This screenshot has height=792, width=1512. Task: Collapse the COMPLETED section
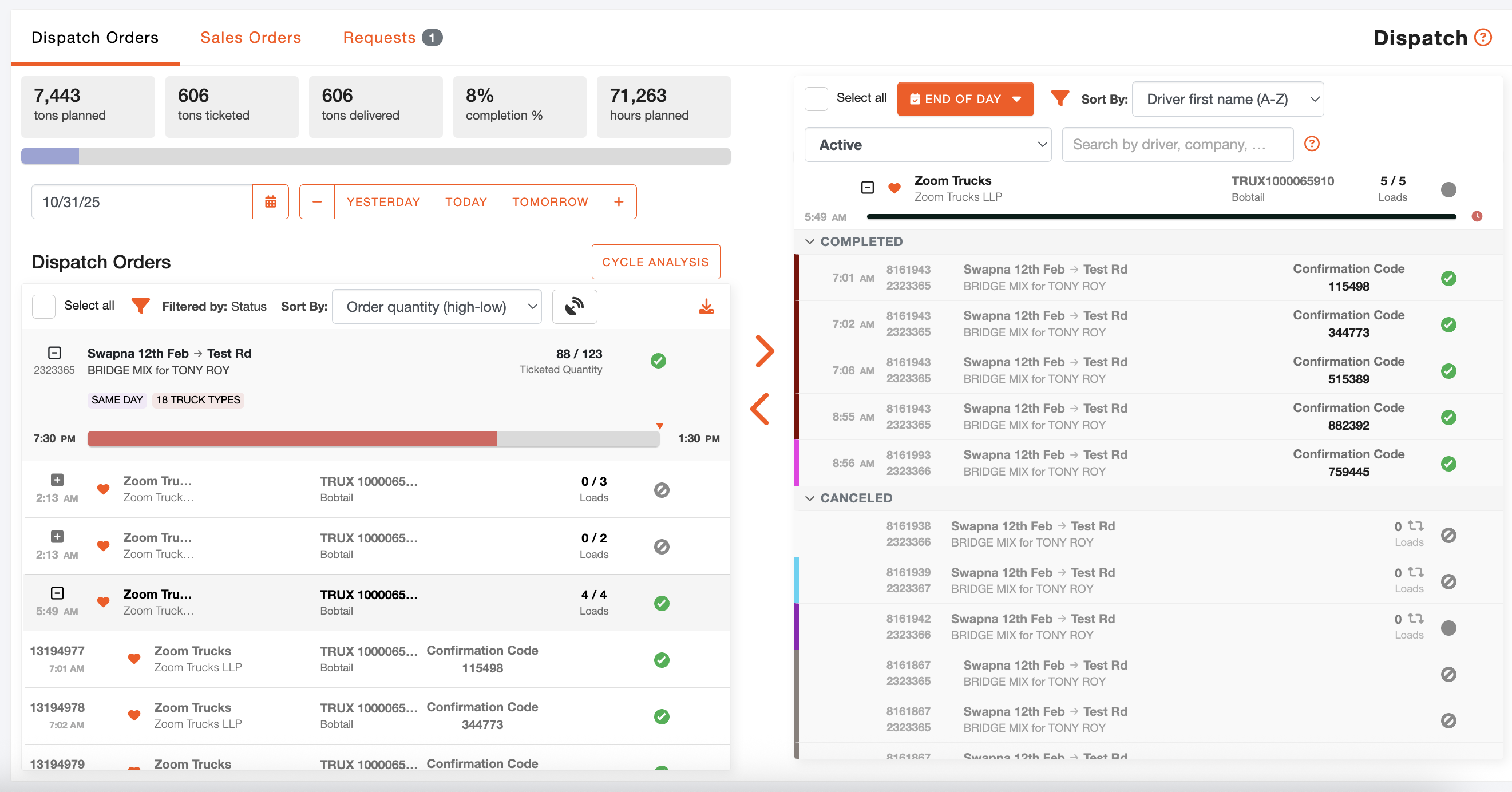pyautogui.click(x=810, y=241)
